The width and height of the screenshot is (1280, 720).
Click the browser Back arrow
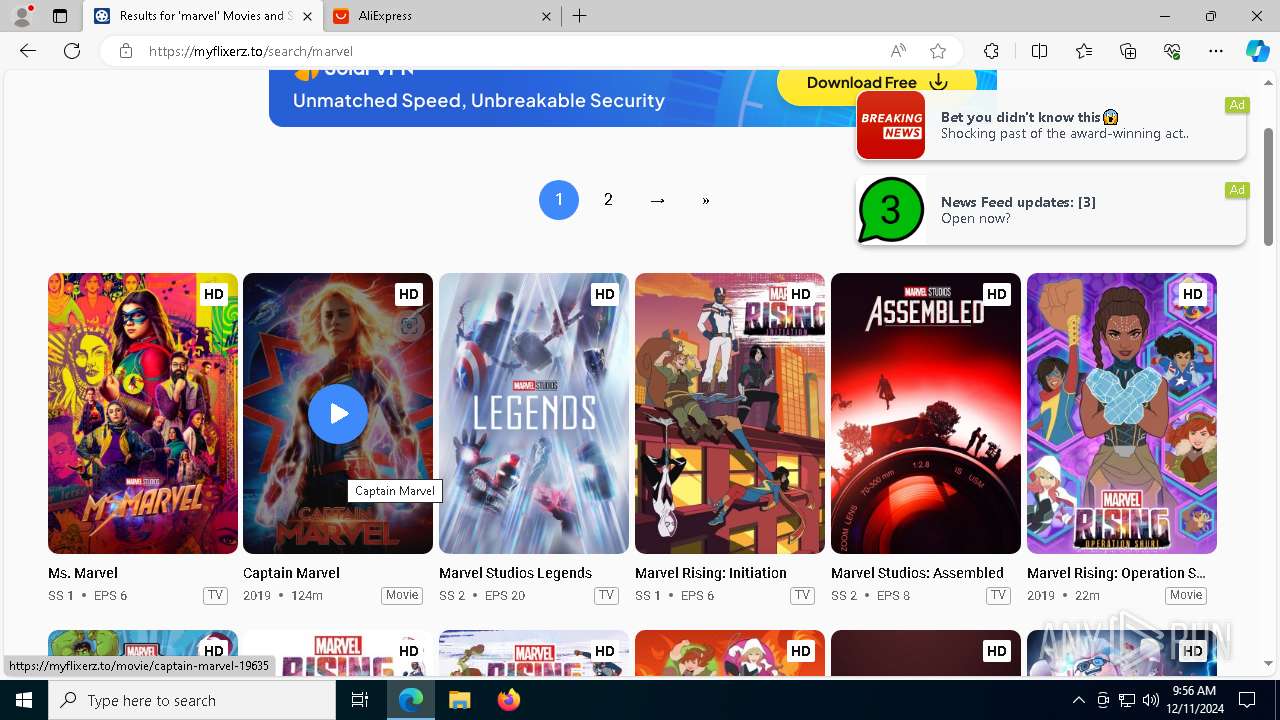tap(28, 51)
